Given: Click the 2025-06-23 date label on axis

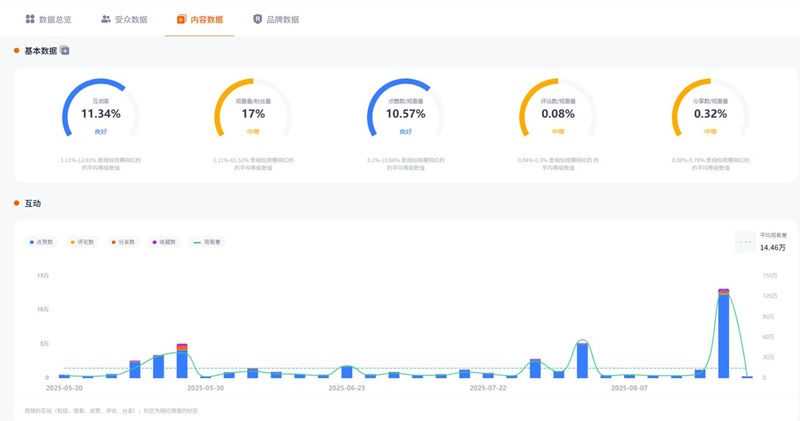Looking at the screenshot, I should [x=347, y=388].
